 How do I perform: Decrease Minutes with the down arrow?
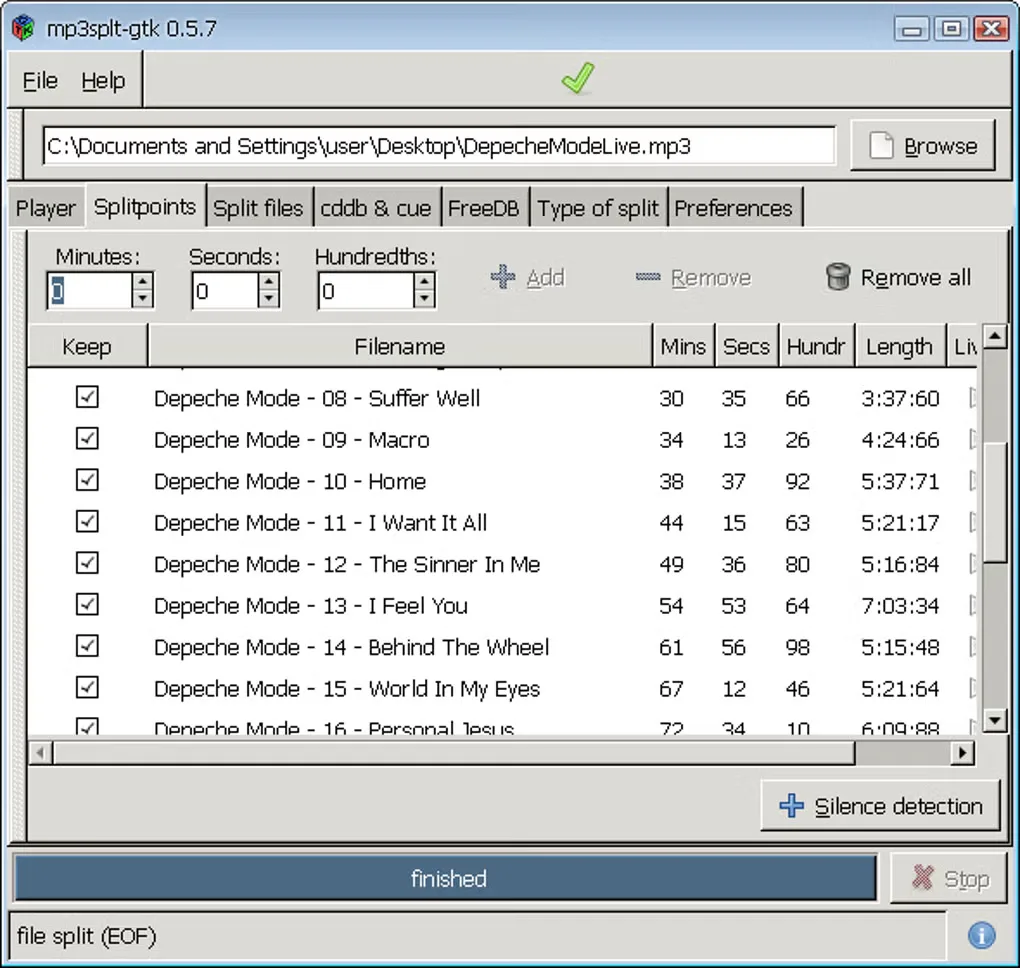point(142,299)
